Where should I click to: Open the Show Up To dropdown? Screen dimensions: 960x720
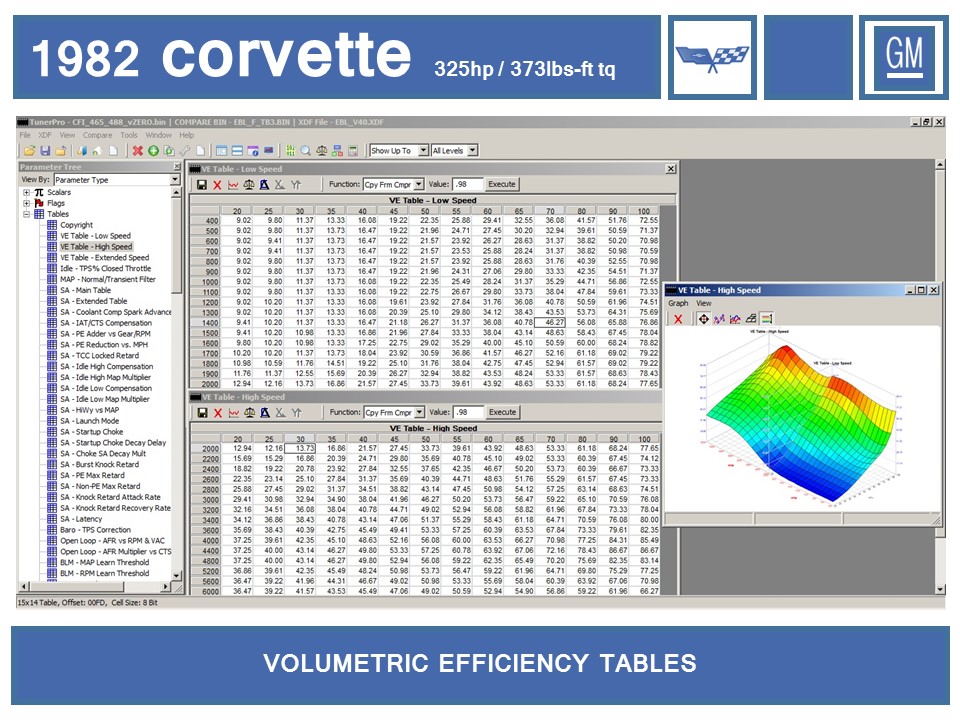tap(423, 151)
